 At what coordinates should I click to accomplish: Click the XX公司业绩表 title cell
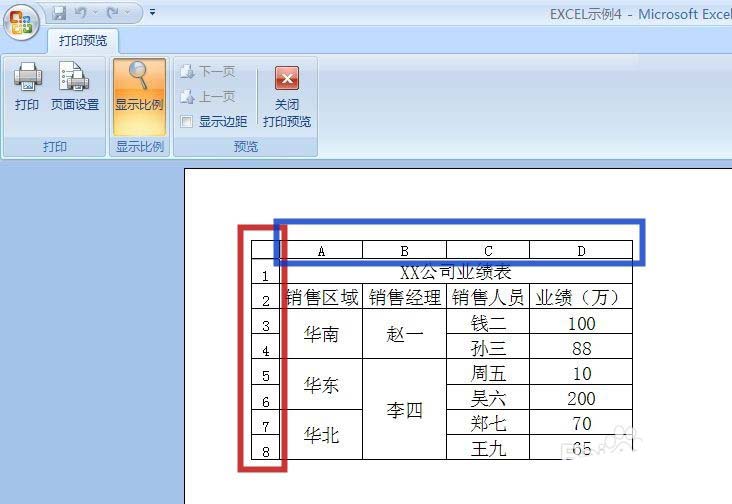456,272
